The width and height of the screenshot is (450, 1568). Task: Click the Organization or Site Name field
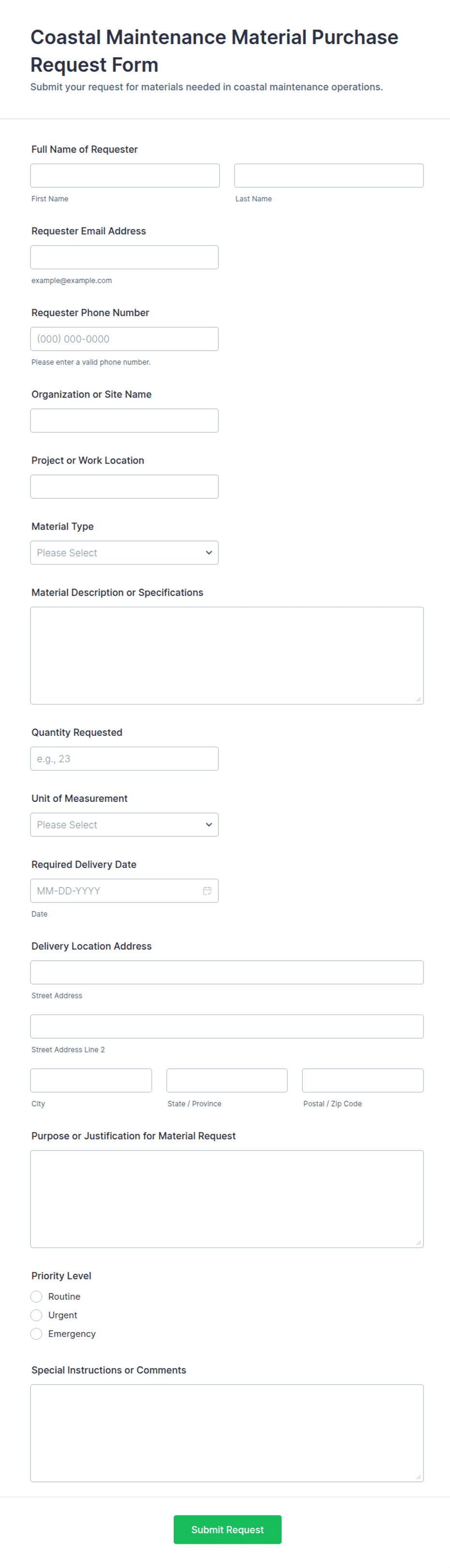coord(124,420)
